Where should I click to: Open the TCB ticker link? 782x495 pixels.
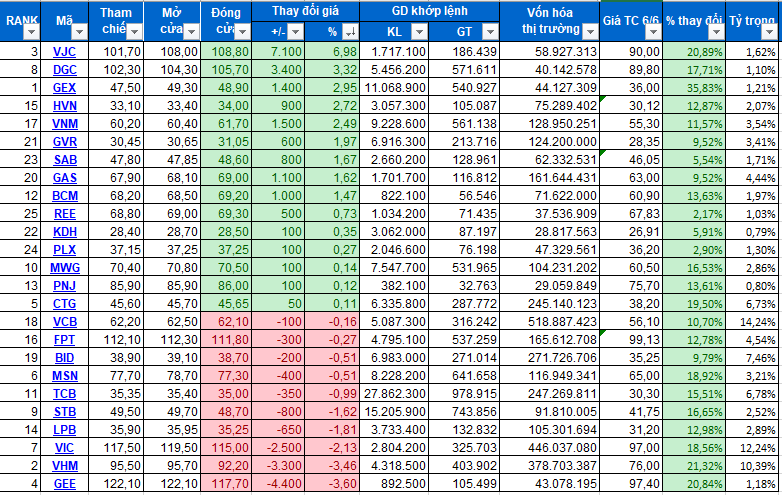click(64, 393)
